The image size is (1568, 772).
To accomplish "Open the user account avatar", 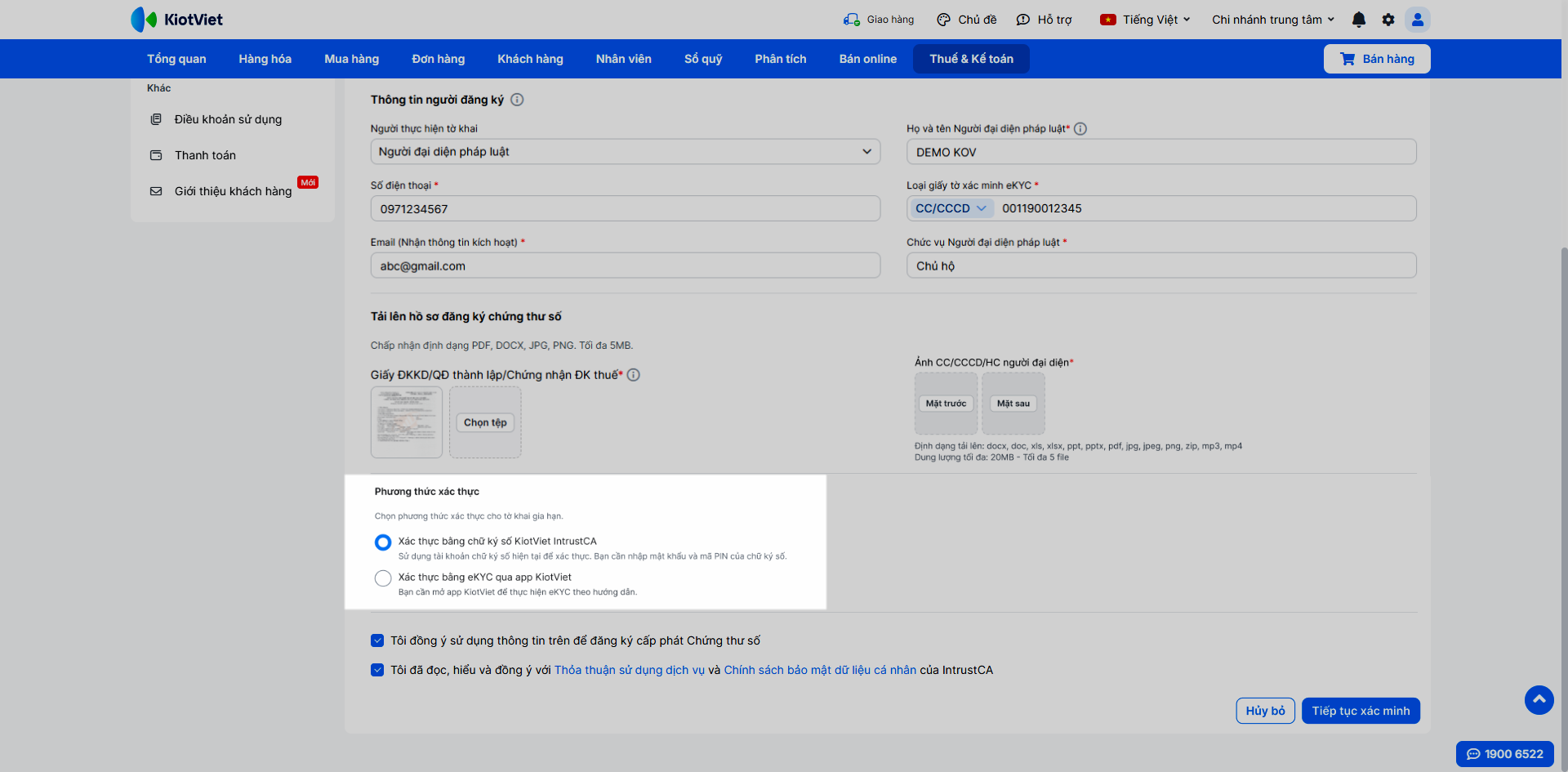I will coord(1418,20).
